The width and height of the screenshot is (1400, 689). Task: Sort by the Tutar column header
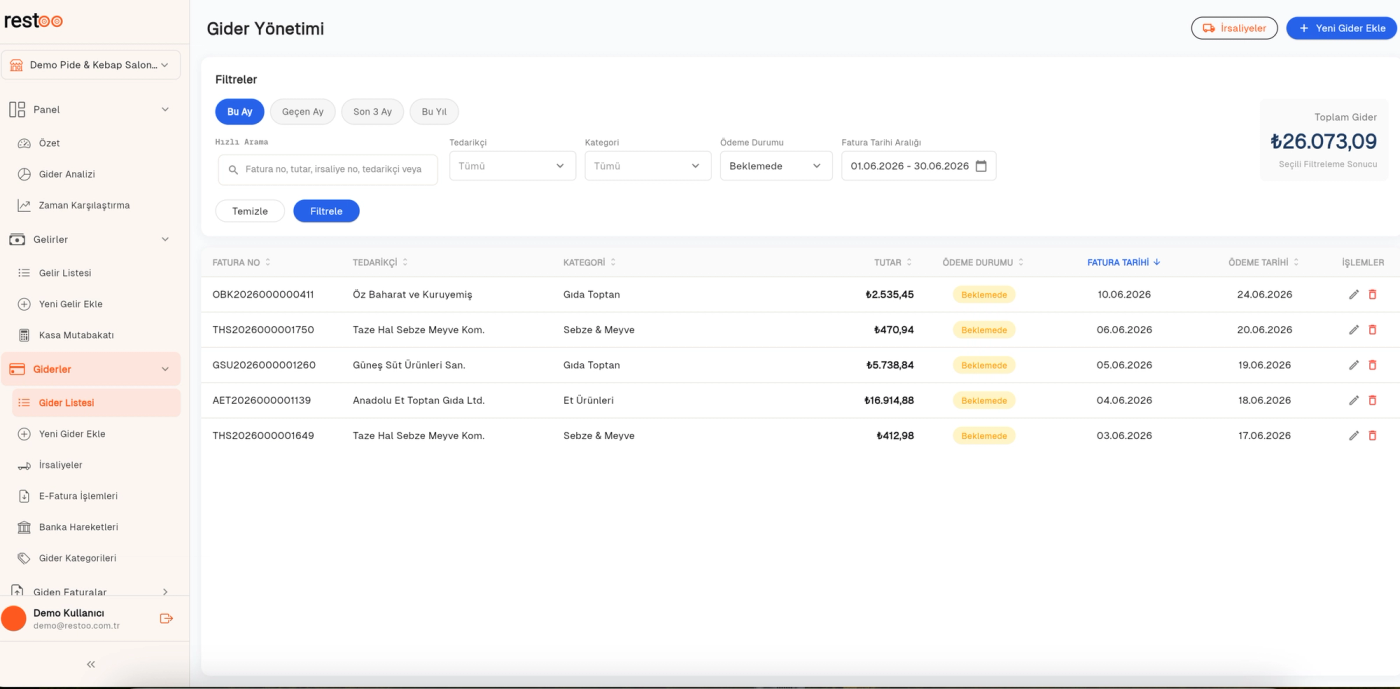coord(893,262)
